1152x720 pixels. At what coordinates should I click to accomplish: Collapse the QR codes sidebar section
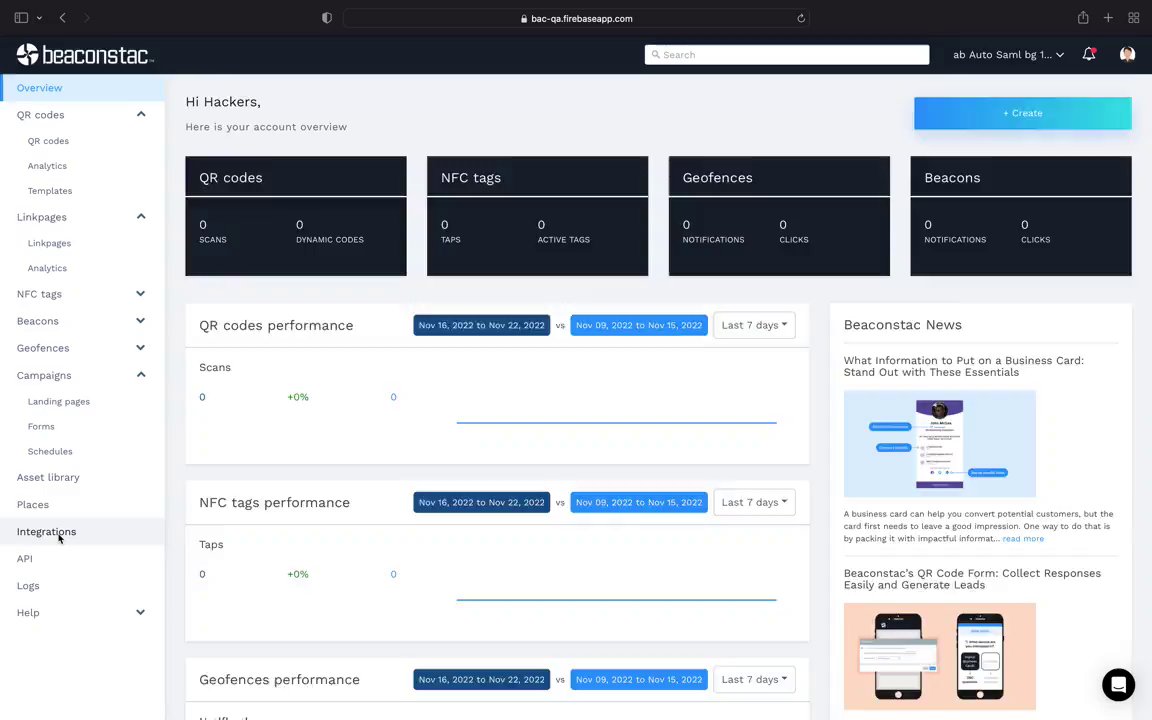click(x=140, y=115)
